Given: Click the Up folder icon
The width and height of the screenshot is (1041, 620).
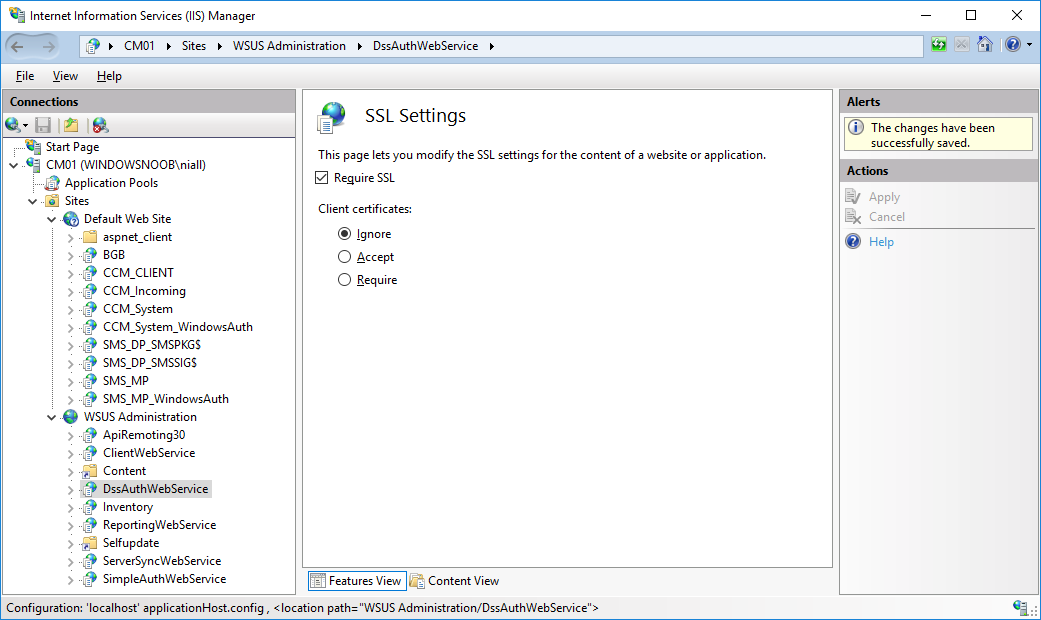Looking at the screenshot, I should pos(71,125).
